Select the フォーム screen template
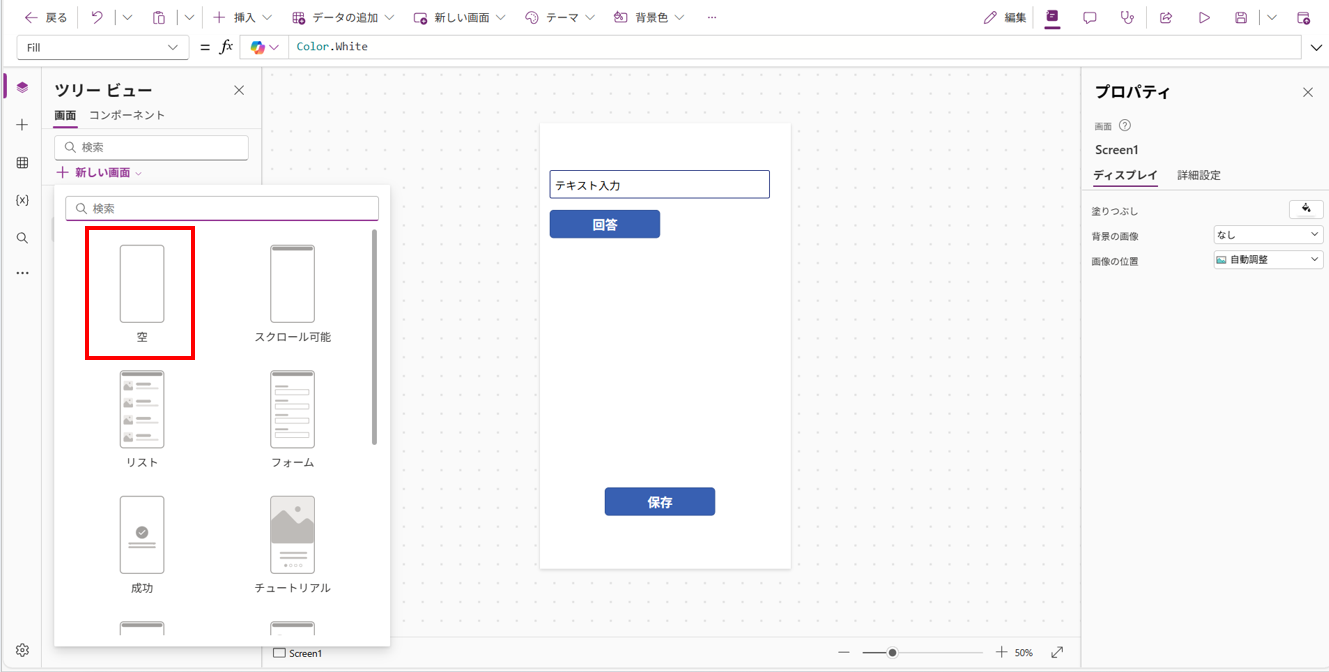 pos(292,420)
